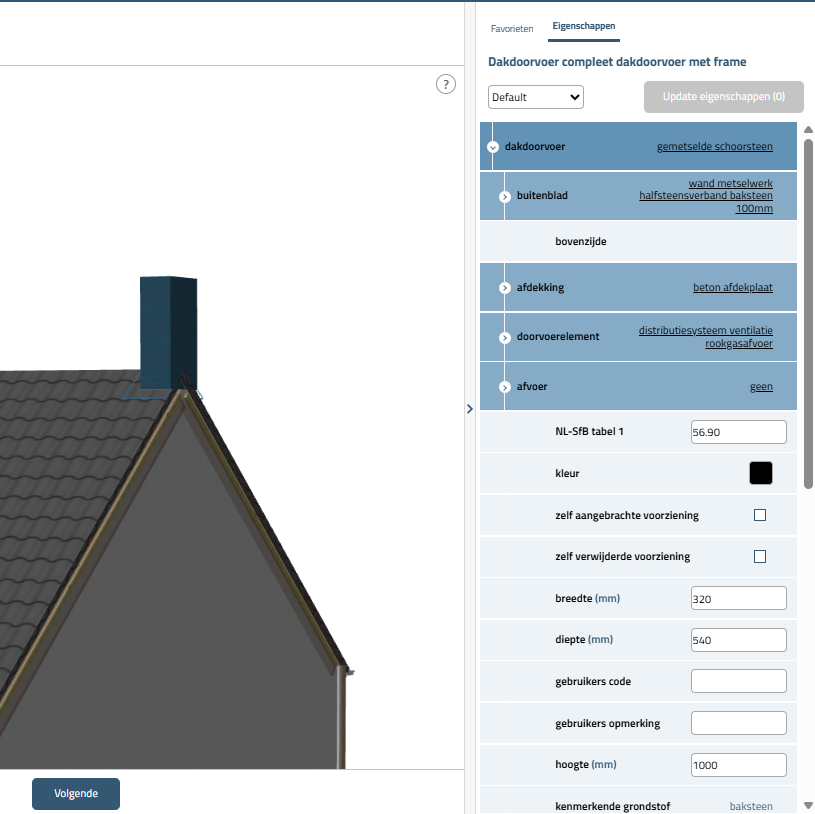Click Update eigenschappen button

click(x=723, y=97)
